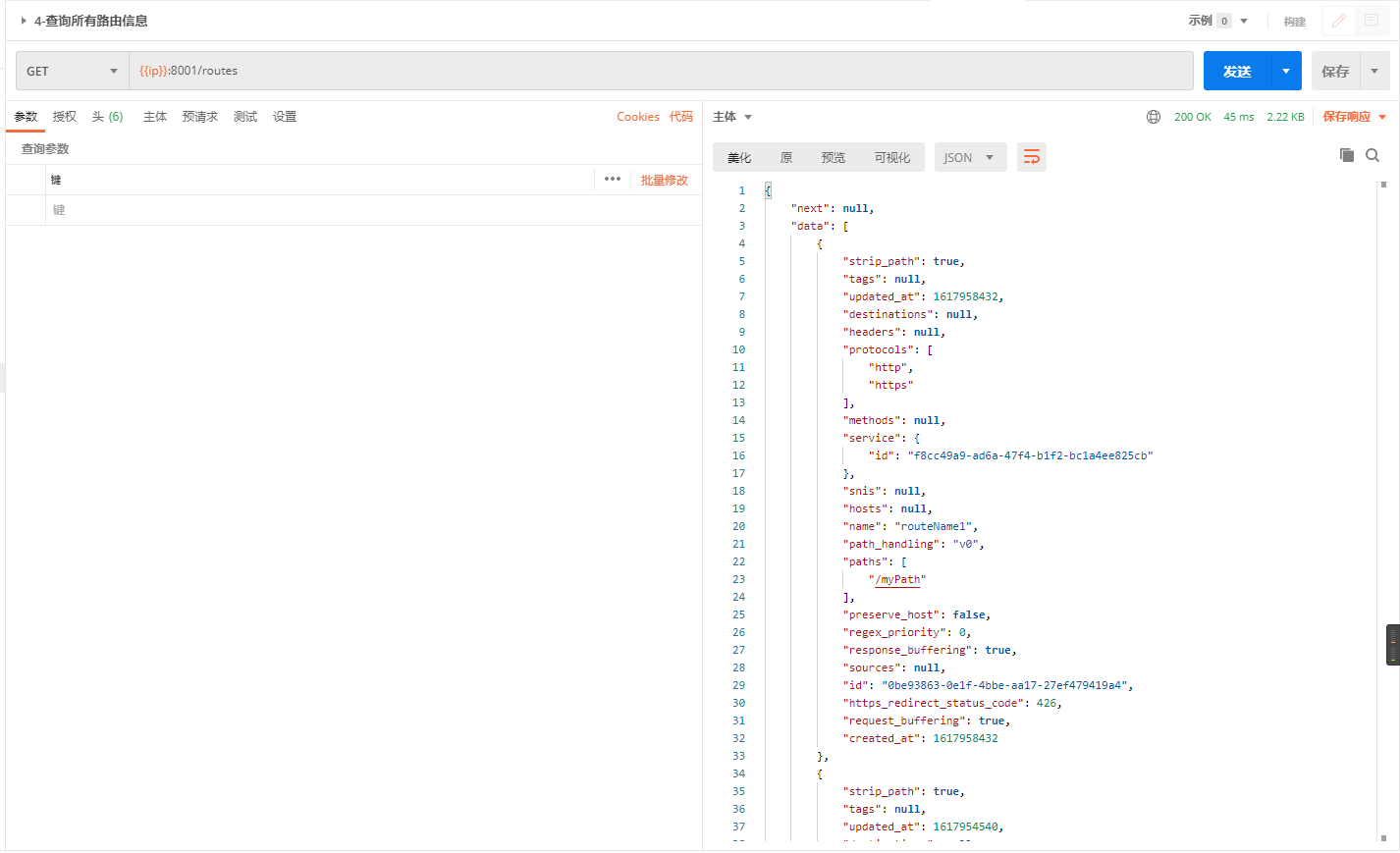Open the save options arrow
1400x853 pixels.
(x=1374, y=71)
